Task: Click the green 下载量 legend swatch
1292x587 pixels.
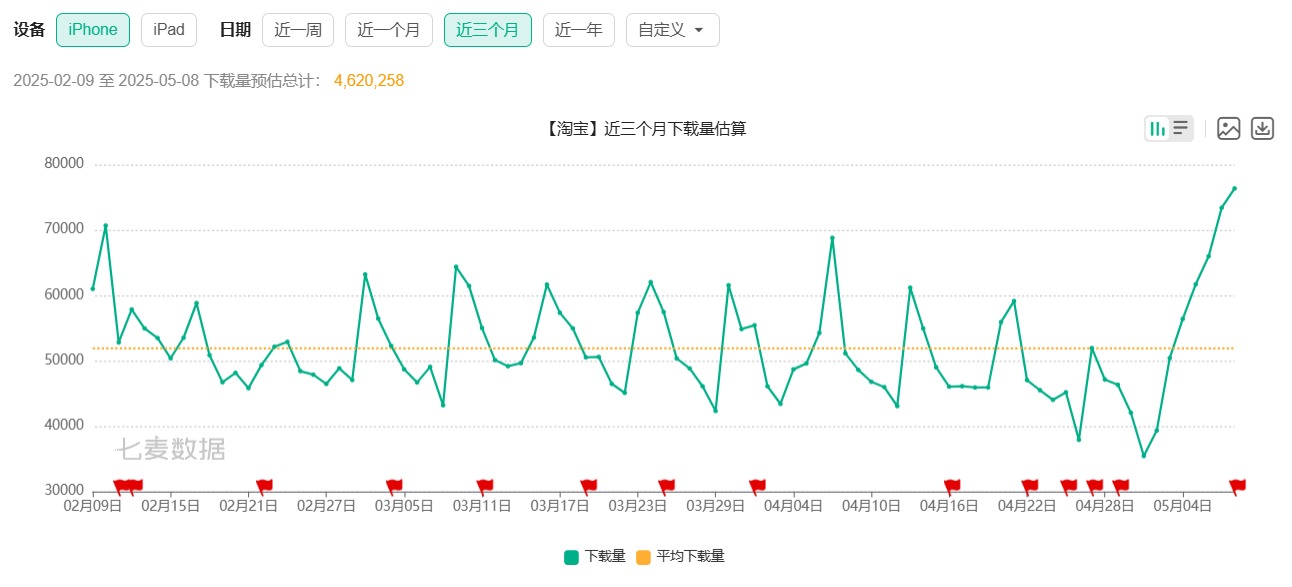Action: (571, 557)
